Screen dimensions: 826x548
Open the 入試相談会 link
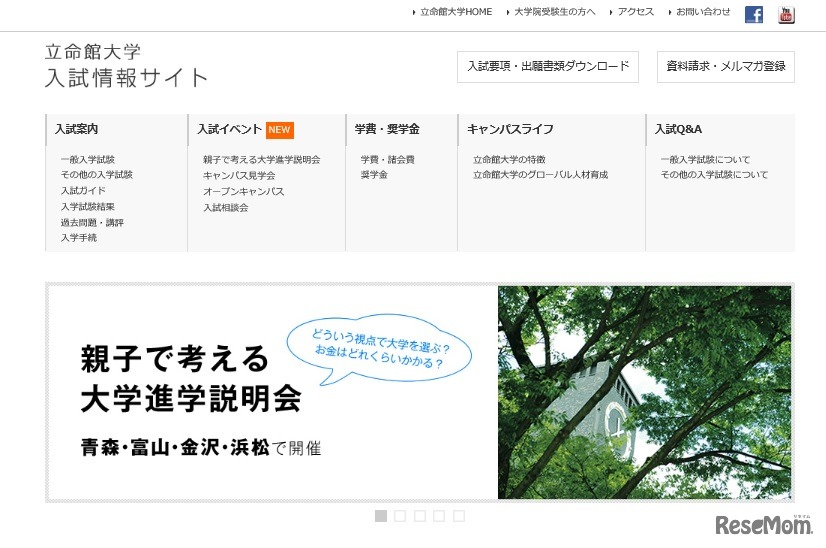[225, 208]
